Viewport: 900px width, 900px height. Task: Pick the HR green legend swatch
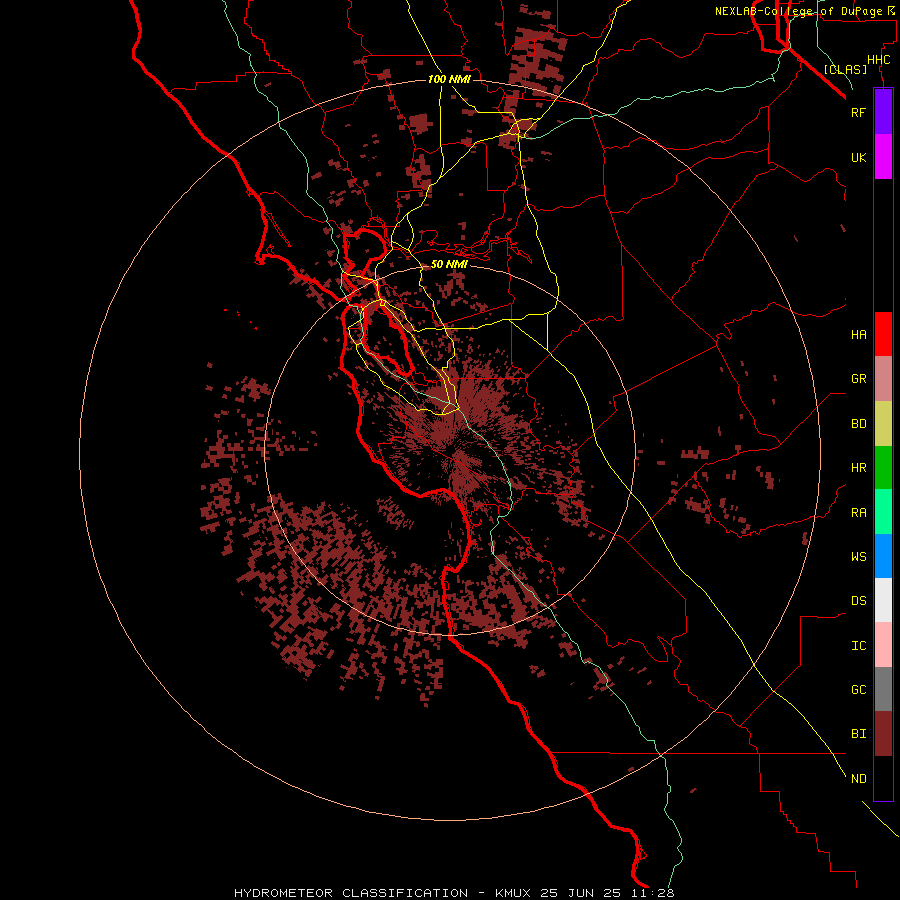[883, 467]
